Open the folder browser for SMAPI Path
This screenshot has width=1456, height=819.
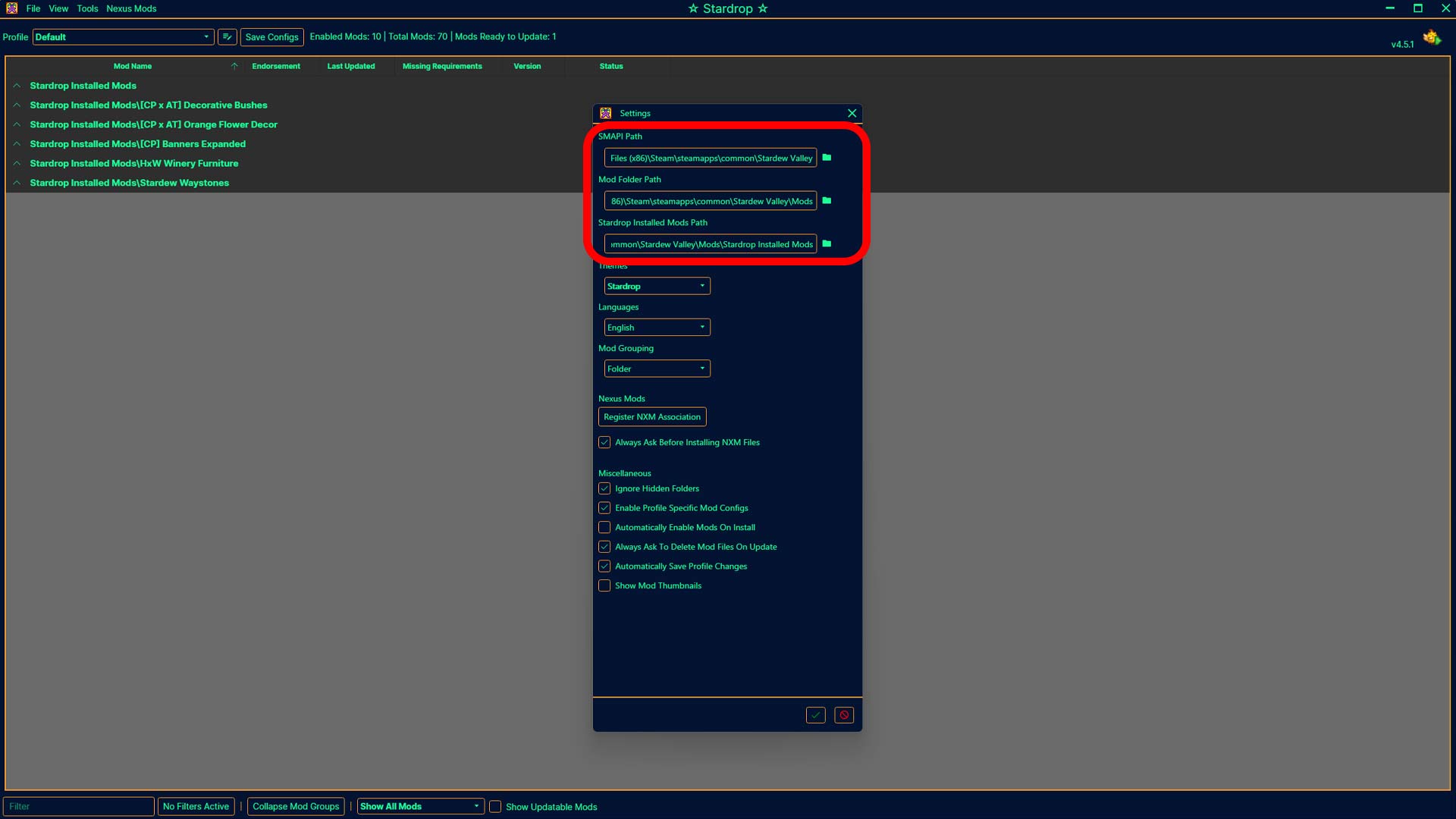pyautogui.click(x=827, y=158)
